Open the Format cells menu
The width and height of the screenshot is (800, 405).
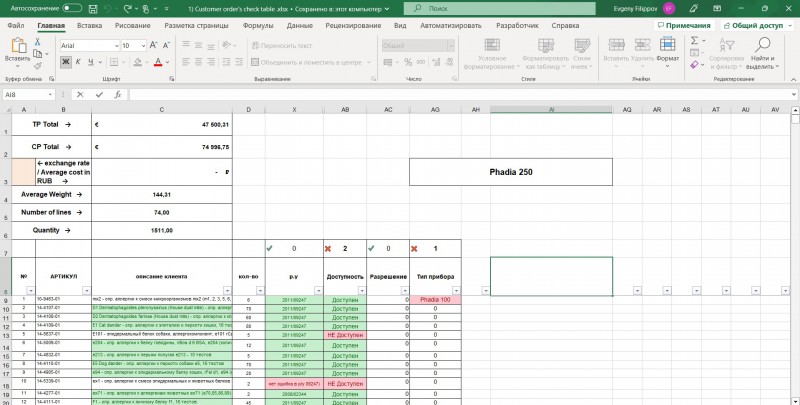(x=667, y=52)
